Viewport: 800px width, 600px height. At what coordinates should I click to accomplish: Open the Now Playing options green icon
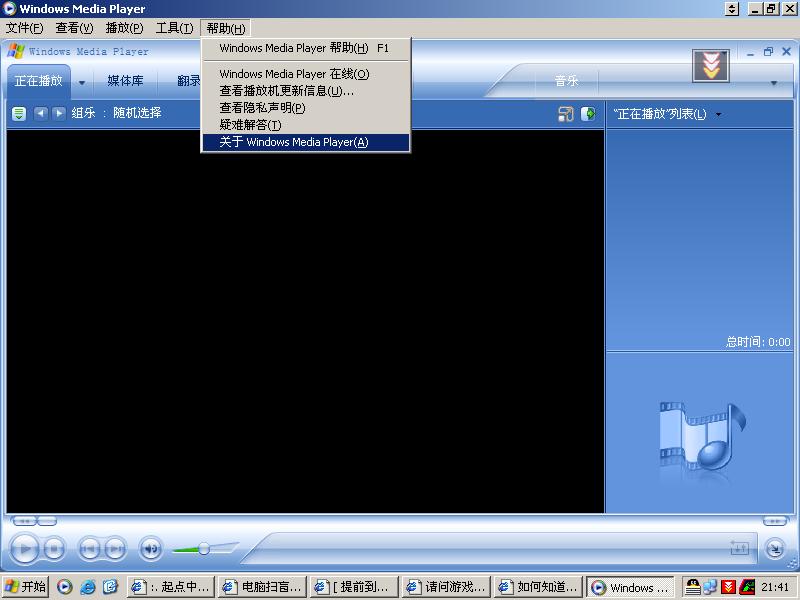19,113
